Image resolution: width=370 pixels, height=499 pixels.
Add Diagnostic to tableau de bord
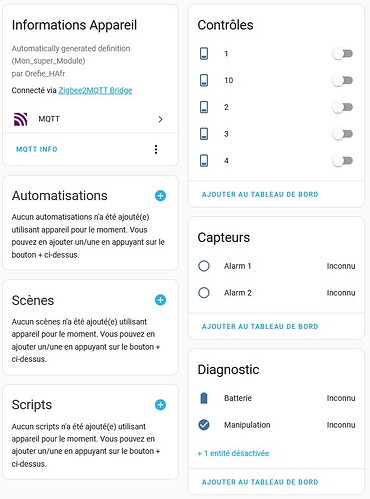coord(260,482)
